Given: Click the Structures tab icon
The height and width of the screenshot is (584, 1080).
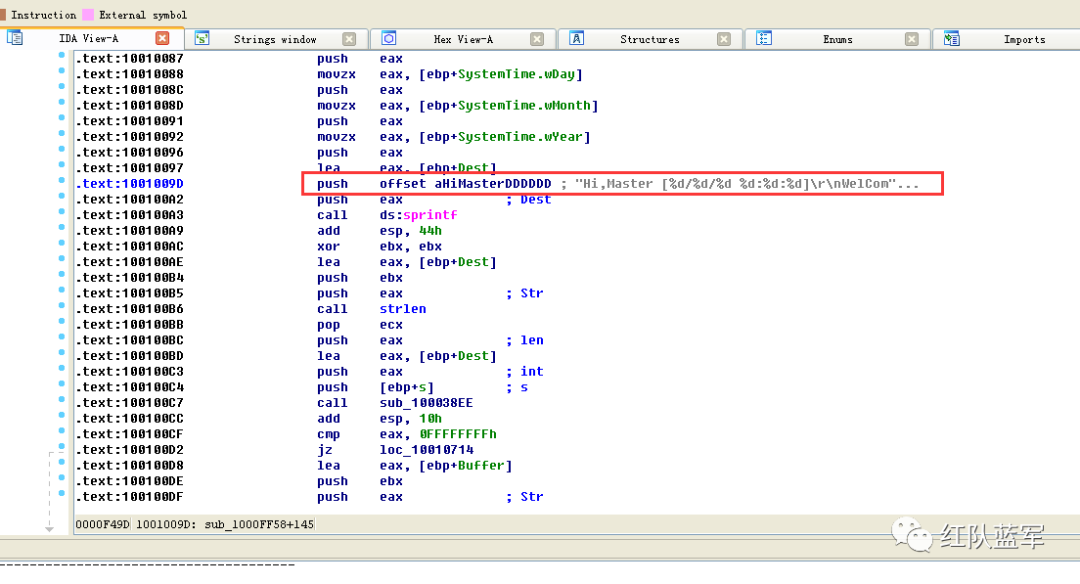Looking at the screenshot, I should pyautogui.click(x=577, y=39).
